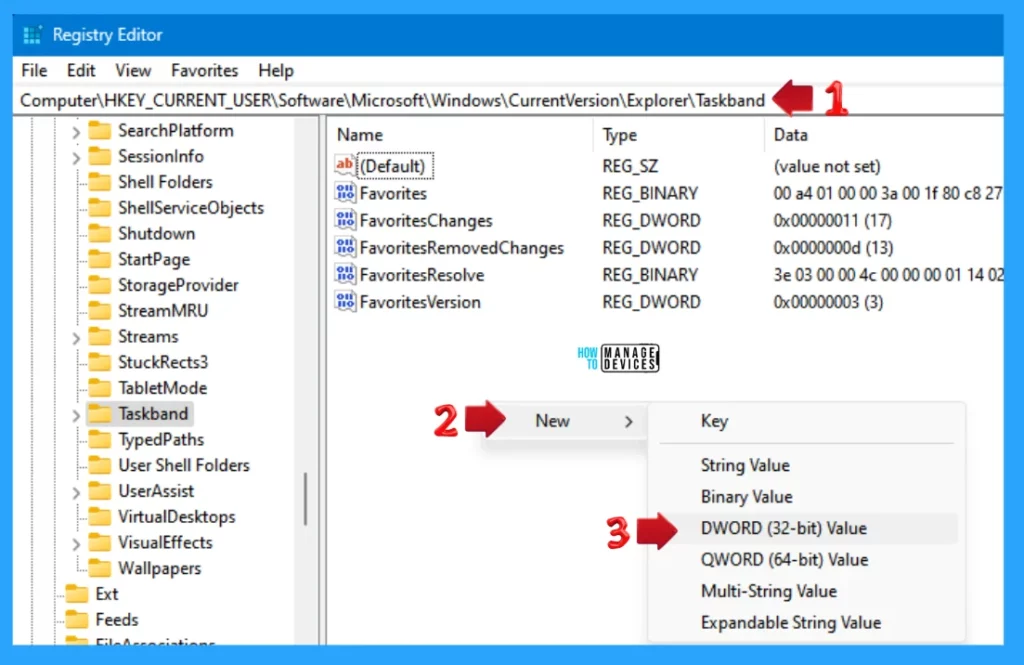The width and height of the screenshot is (1024, 665).
Task: Choose String Value from the submenu
Action: (807, 465)
